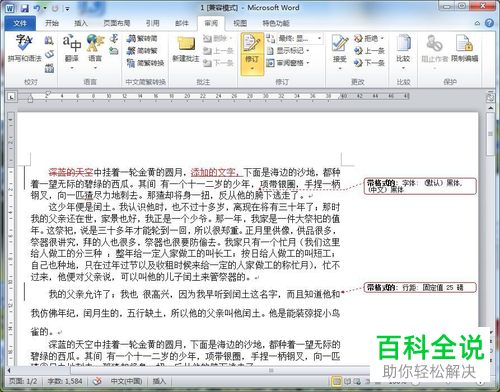Convert text with 简转繁
This screenshot has width=500, height=392.
142,51
